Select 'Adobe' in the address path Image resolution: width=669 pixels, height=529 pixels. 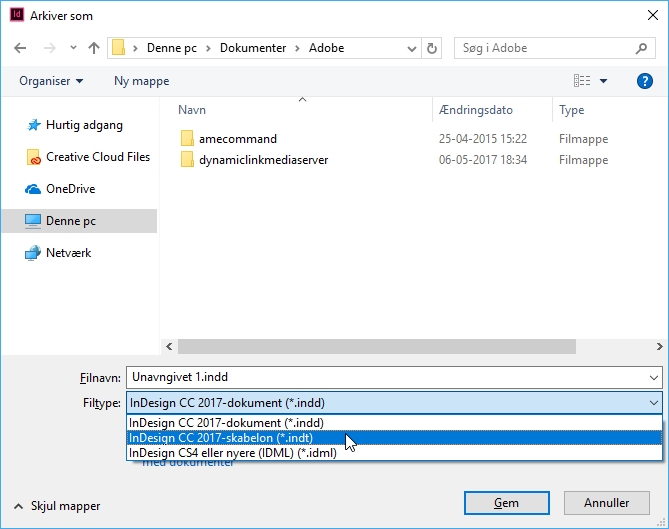point(326,48)
